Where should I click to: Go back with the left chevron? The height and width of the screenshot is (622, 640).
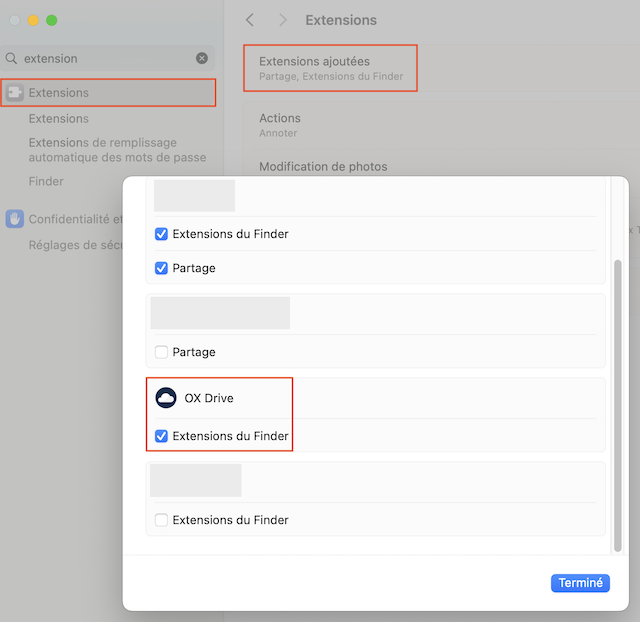click(250, 20)
